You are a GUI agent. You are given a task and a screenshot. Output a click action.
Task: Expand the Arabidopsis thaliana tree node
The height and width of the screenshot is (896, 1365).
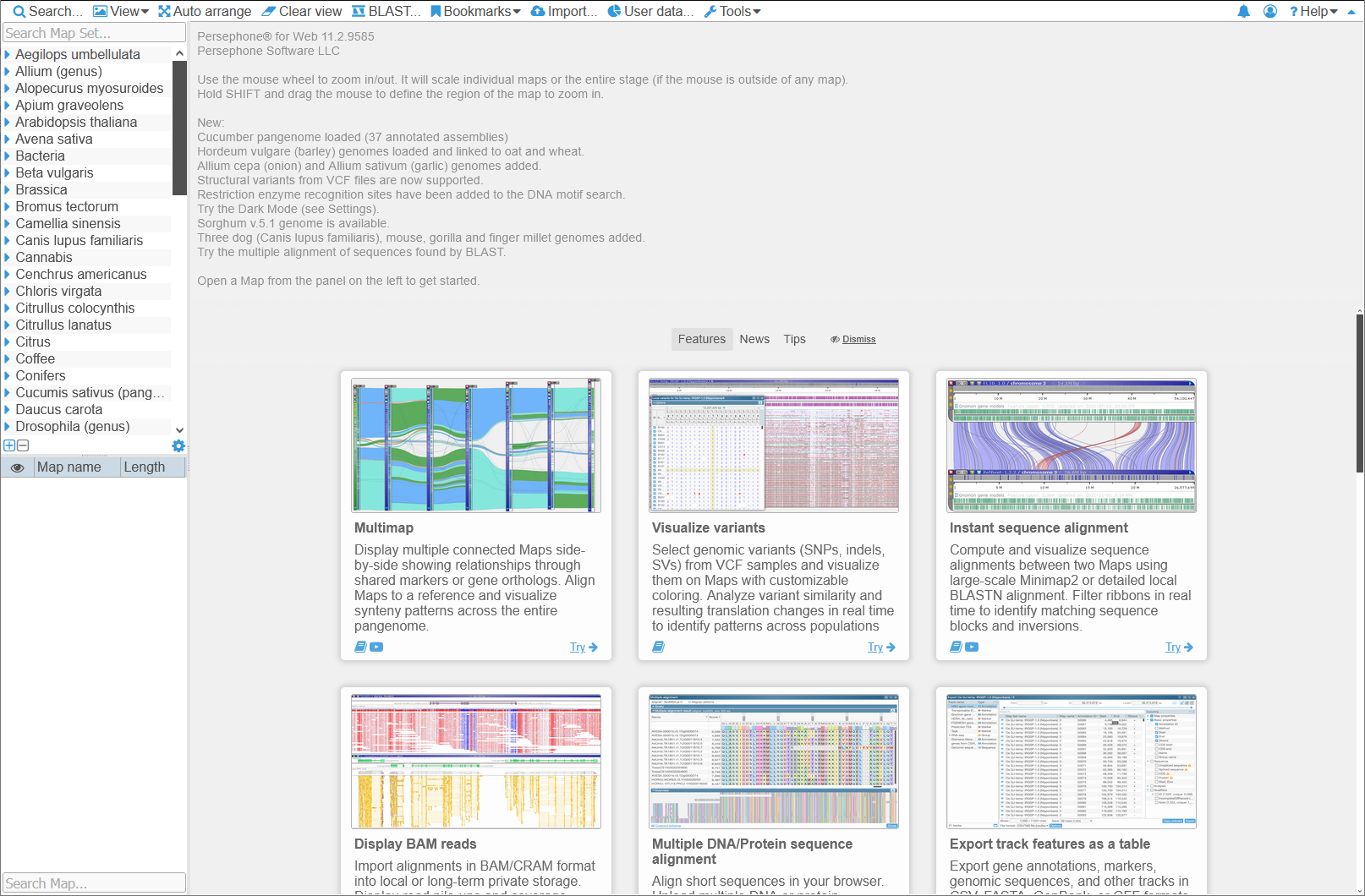8,122
